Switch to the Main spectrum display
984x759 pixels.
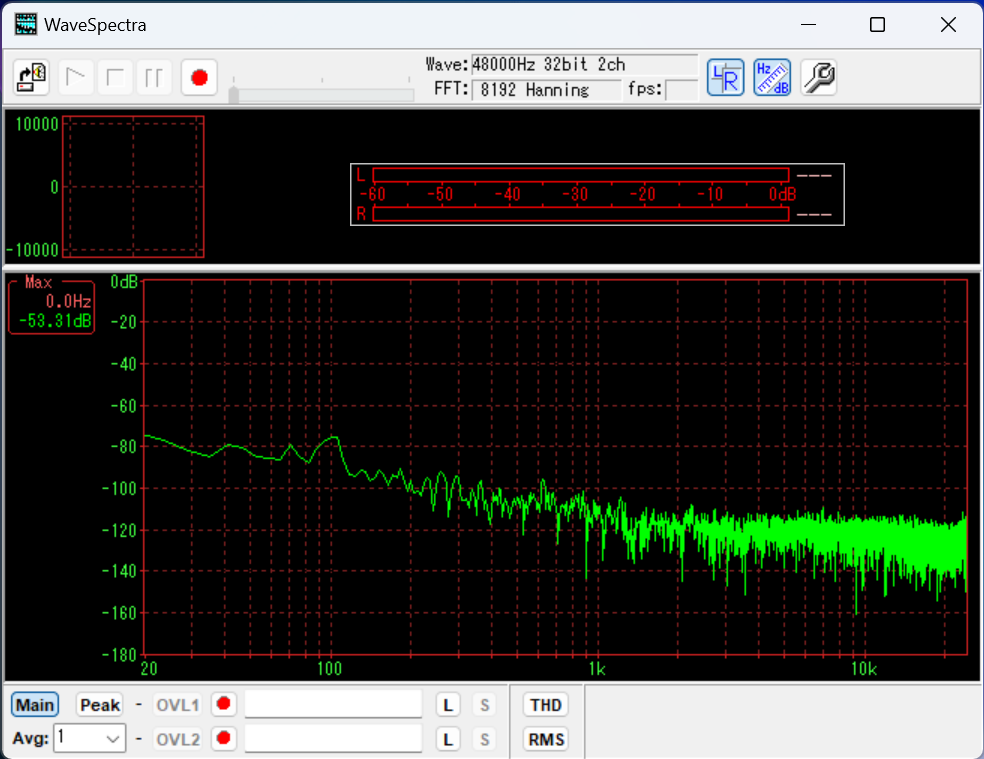pos(35,705)
